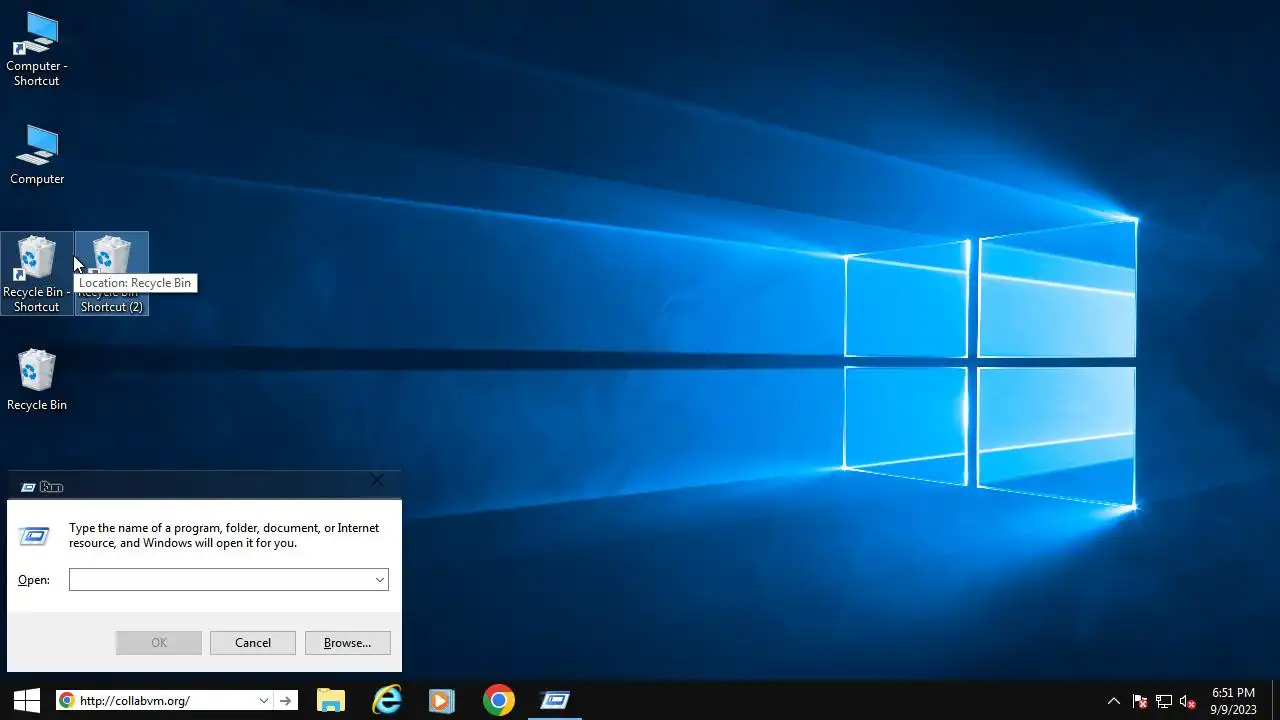Open the network status tray icon

(x=1164, y=701)
